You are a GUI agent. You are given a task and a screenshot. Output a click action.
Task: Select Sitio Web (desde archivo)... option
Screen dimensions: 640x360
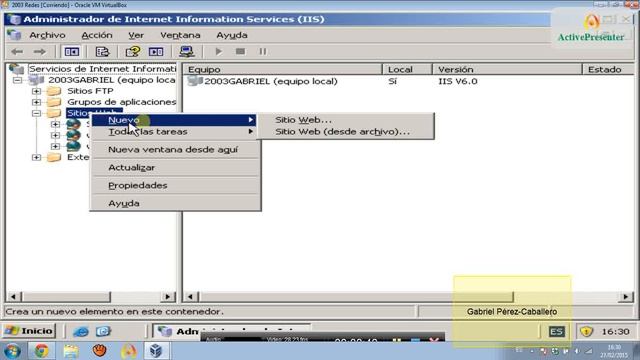coord(345,132)
